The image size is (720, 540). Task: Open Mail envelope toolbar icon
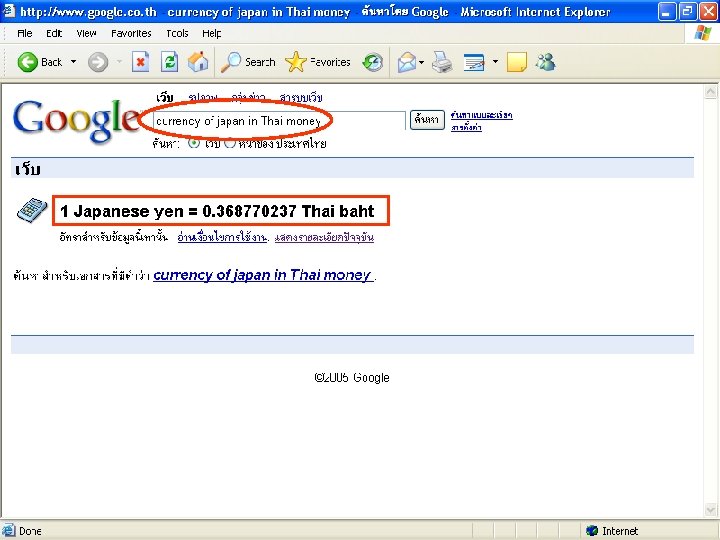407,62
